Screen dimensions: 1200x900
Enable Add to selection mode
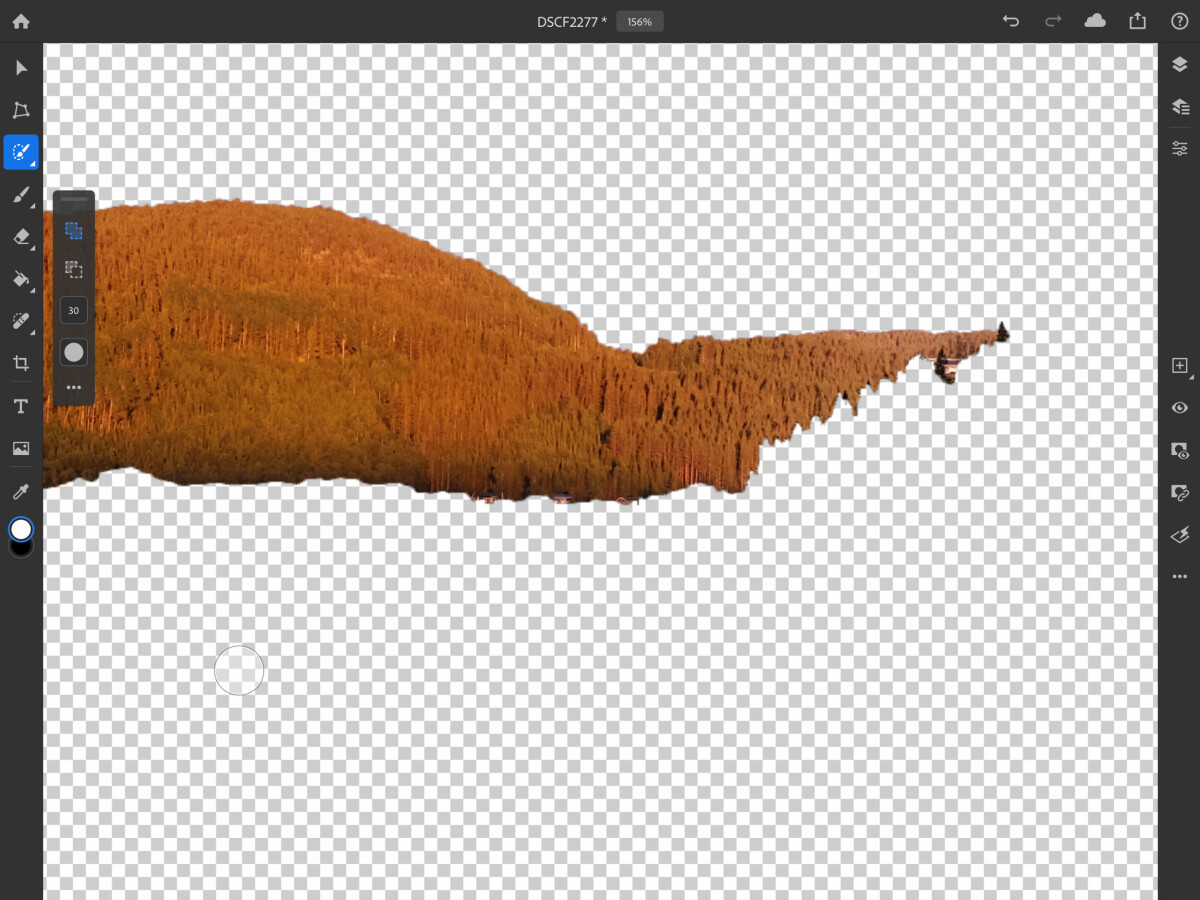click(74, 230)
